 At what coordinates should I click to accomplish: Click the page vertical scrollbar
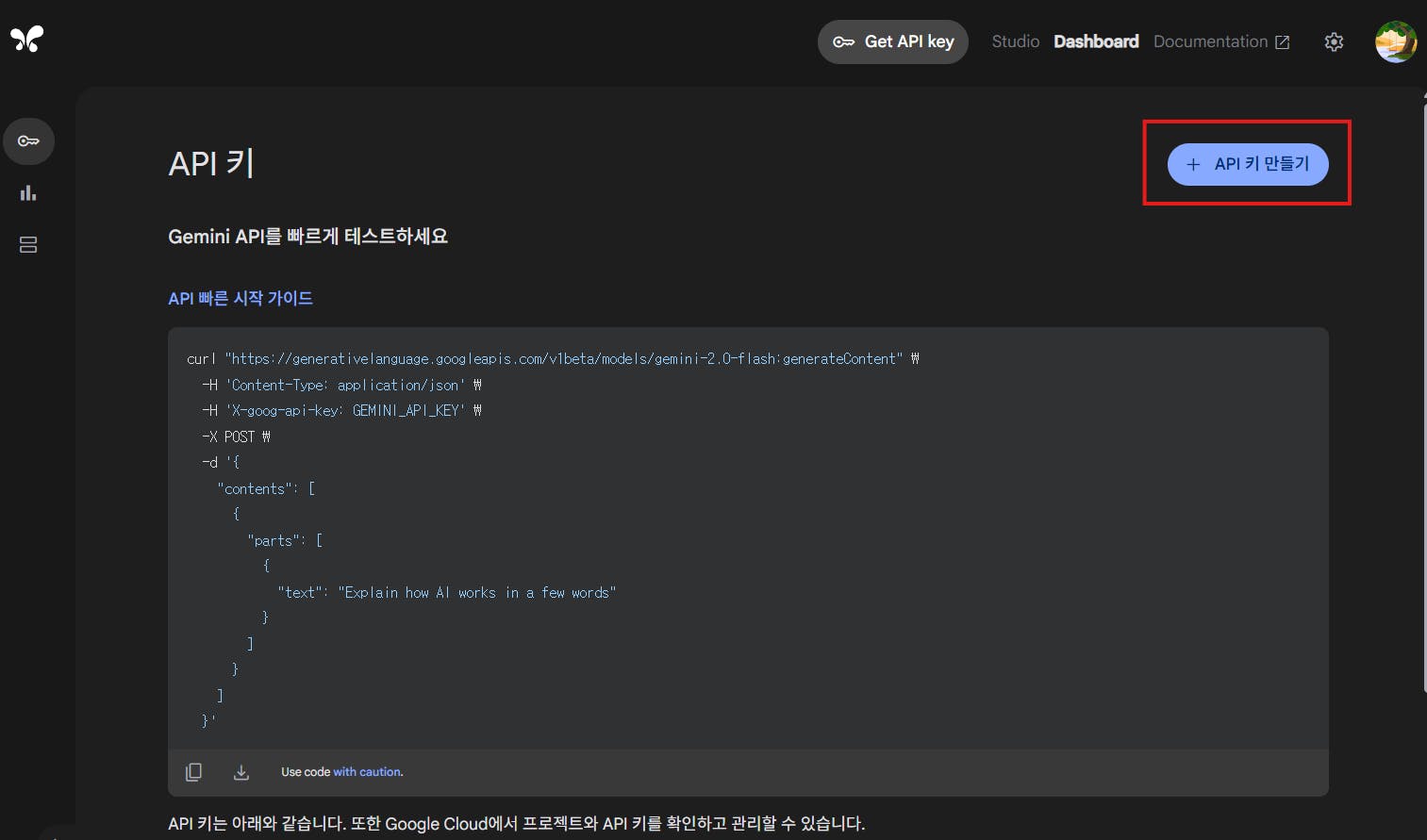[1423, 396]
